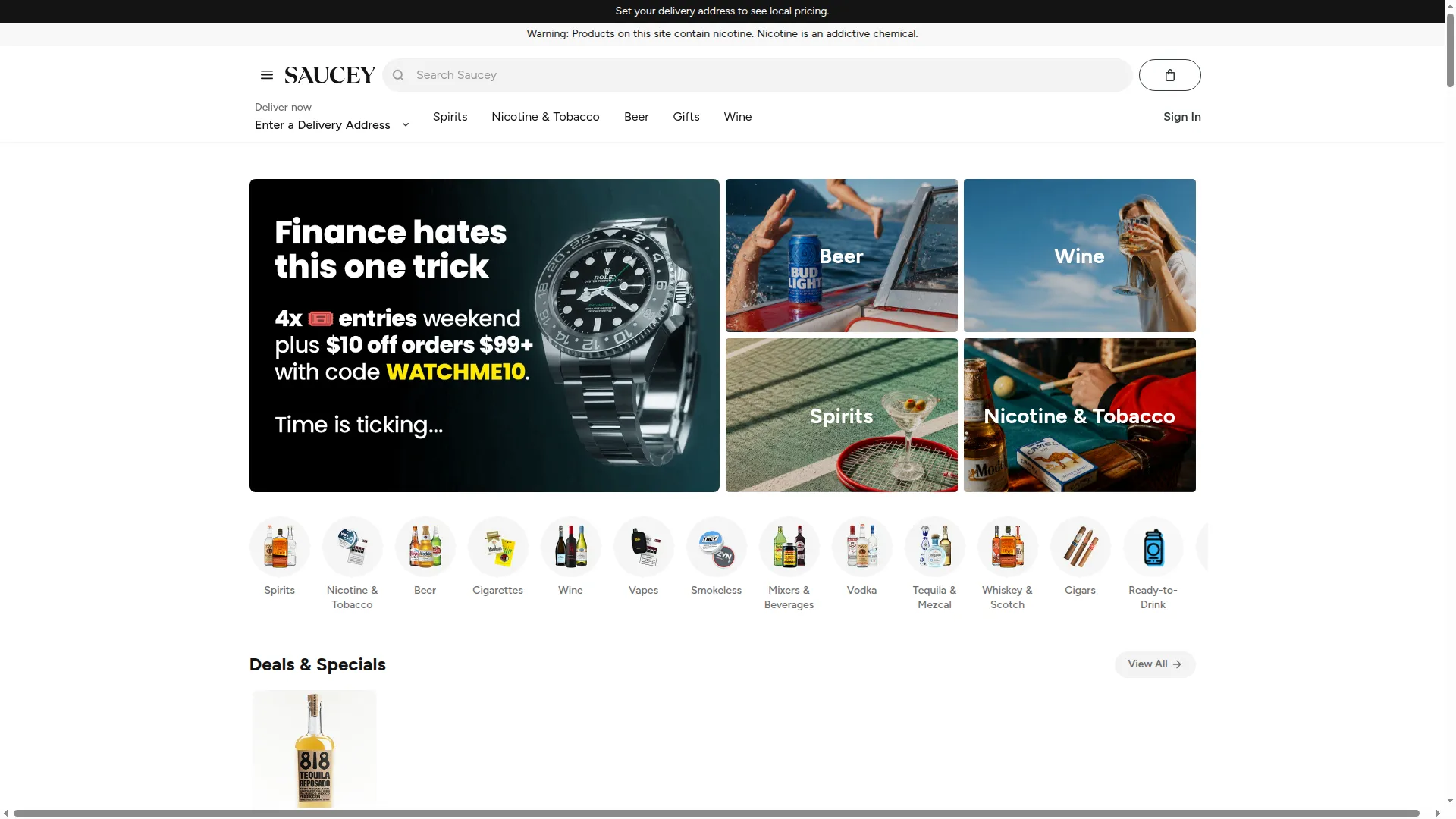Open the Nicotine & Tobacco nav menu item
Viewport: 1456px width, 819px height.
point(545,117)
